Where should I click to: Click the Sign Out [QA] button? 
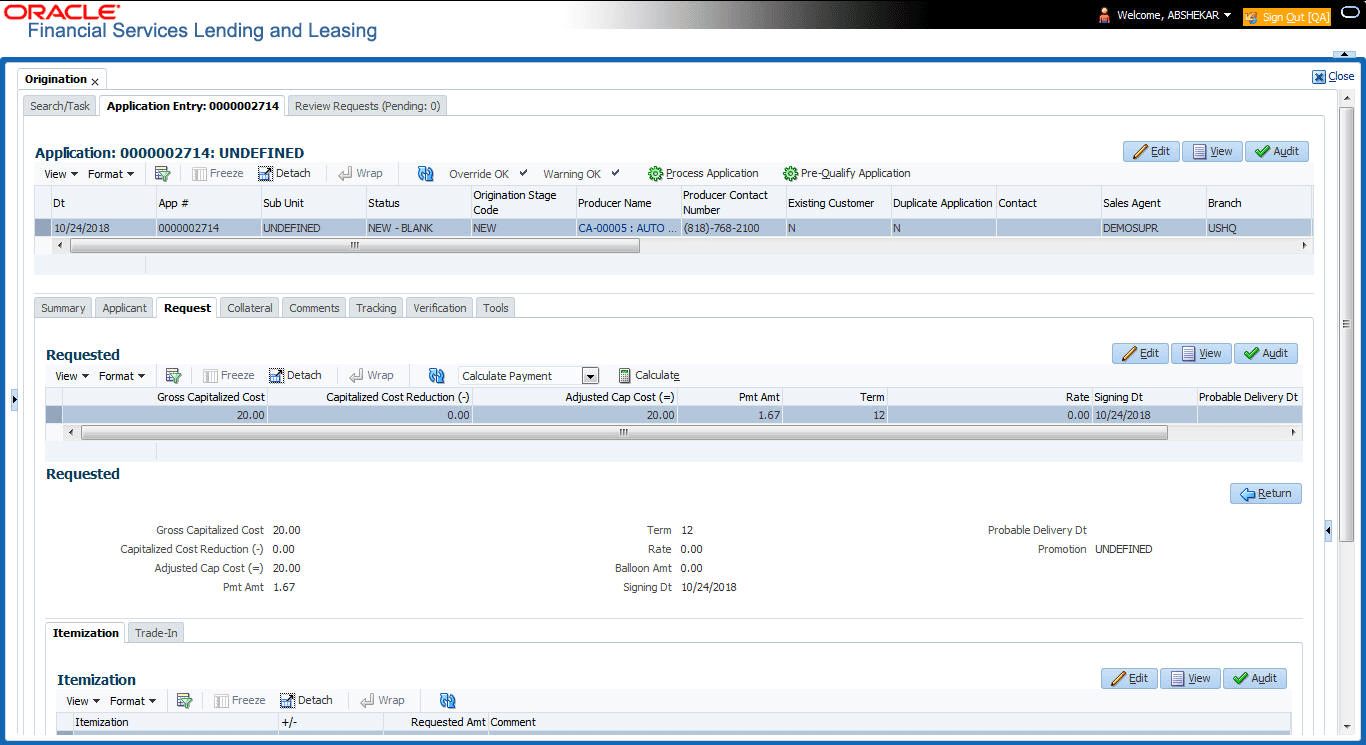point(1287,17)
